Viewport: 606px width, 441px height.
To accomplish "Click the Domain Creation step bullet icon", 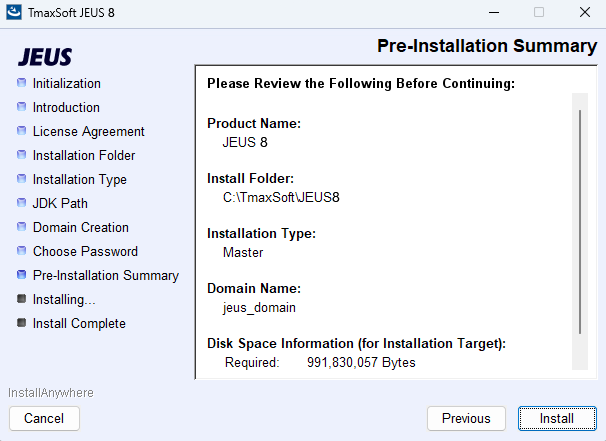I will click(22, 226).
